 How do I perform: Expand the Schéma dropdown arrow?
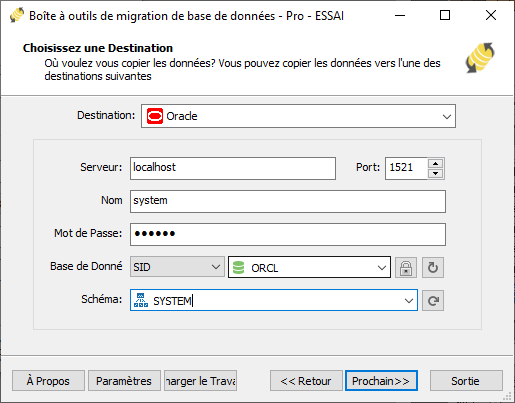[x=409, y=300]
